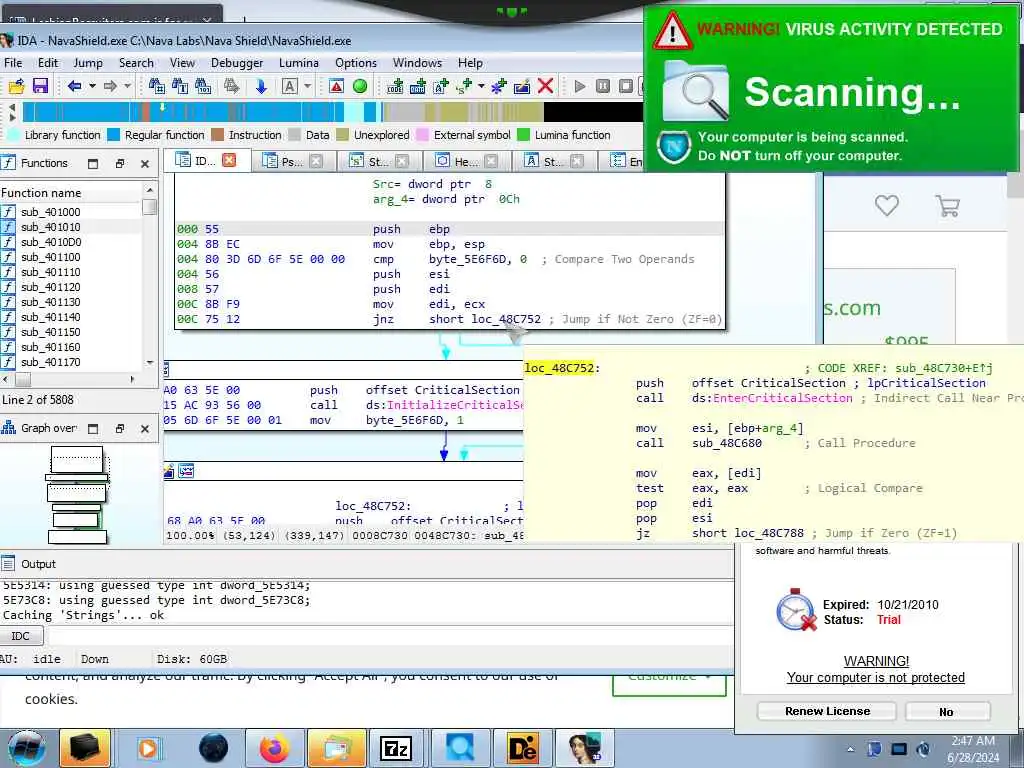
Task: Click the blue asterisk-plus toolbar icon
Action: click(499, 86)
